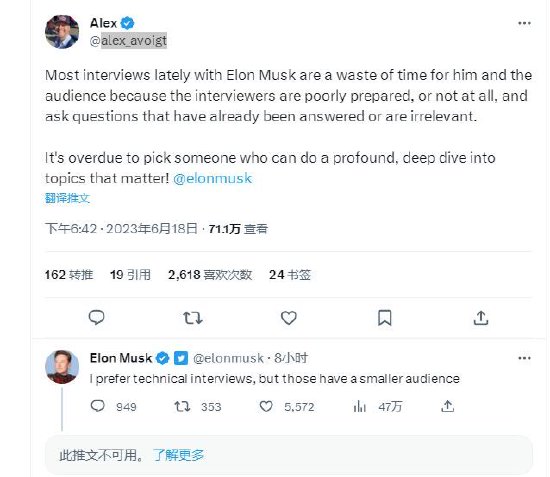
Task: Share Elon Musk's reply via upload icon
Action: [447, 406]
